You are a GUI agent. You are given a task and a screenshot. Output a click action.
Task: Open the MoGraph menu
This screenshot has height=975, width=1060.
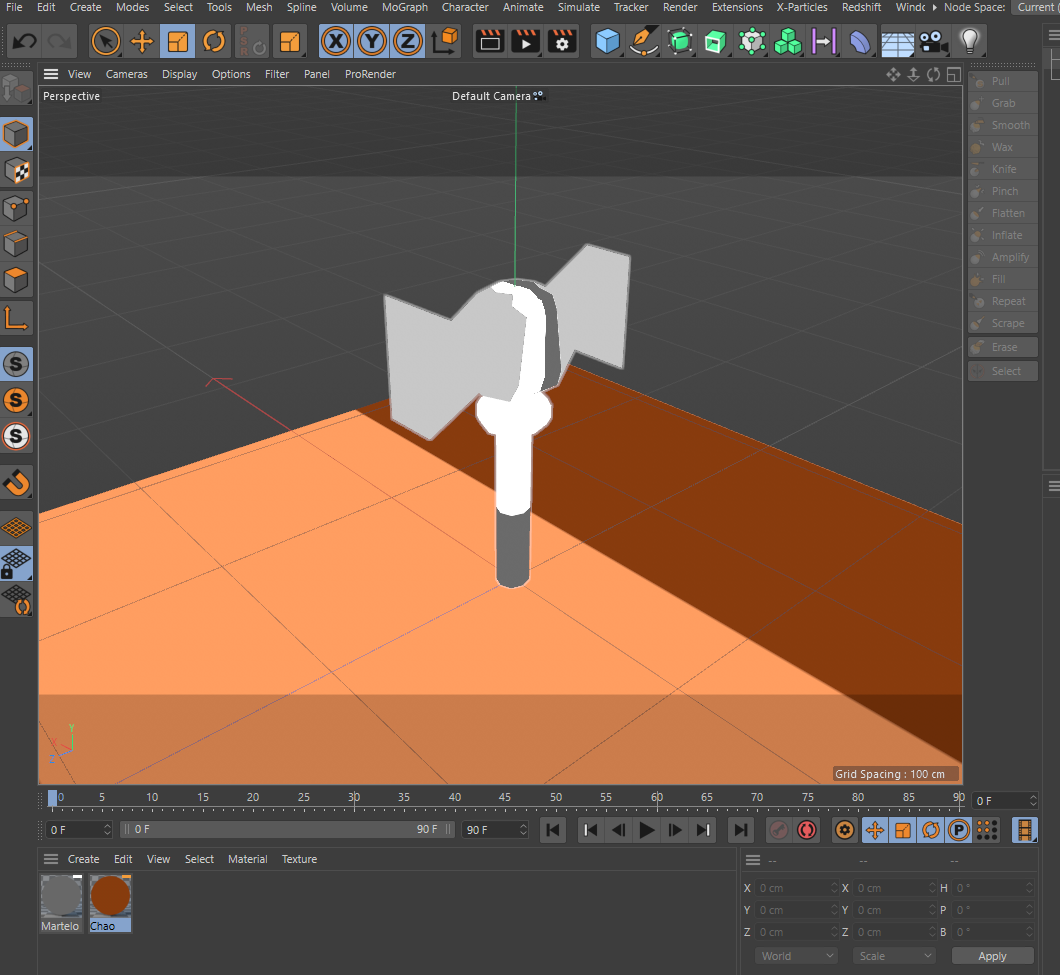tap(405, 7)
